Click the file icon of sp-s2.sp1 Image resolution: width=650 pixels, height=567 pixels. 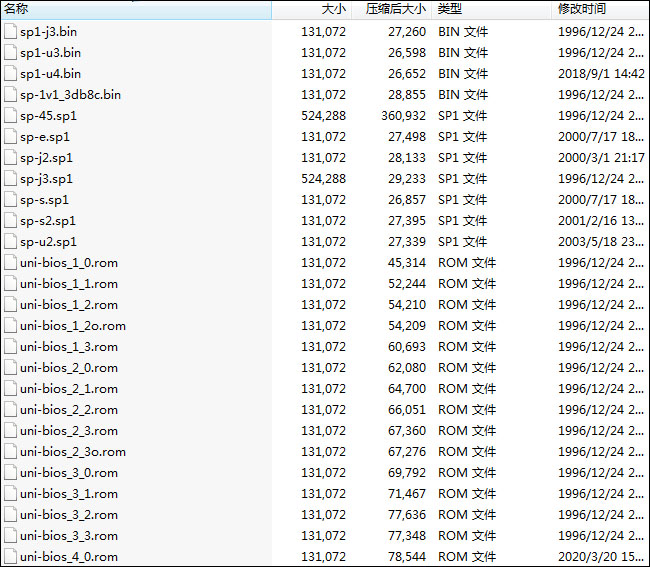coord(10,221)
